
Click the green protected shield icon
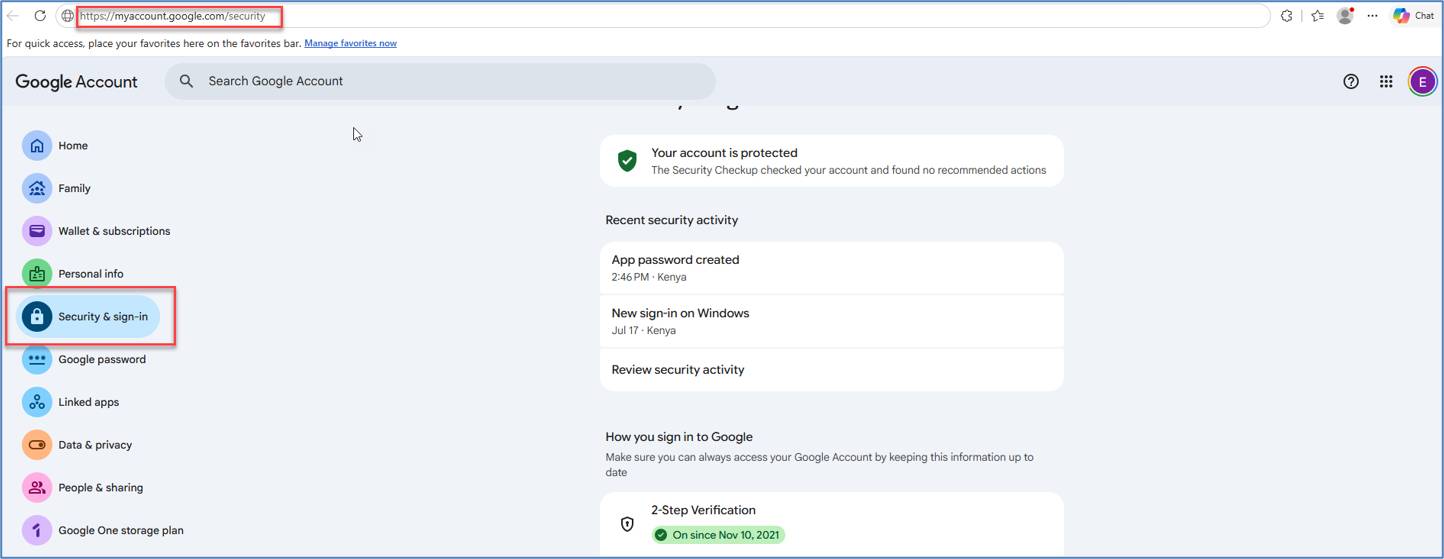[x=627, y=161]
